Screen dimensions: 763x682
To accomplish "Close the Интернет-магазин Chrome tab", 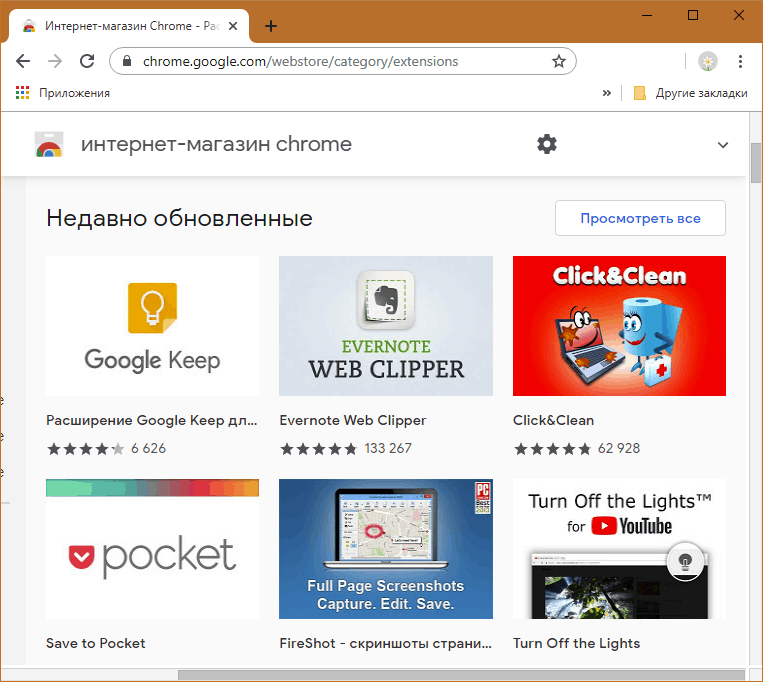I will pyautogui.click(x=233, y=26).
